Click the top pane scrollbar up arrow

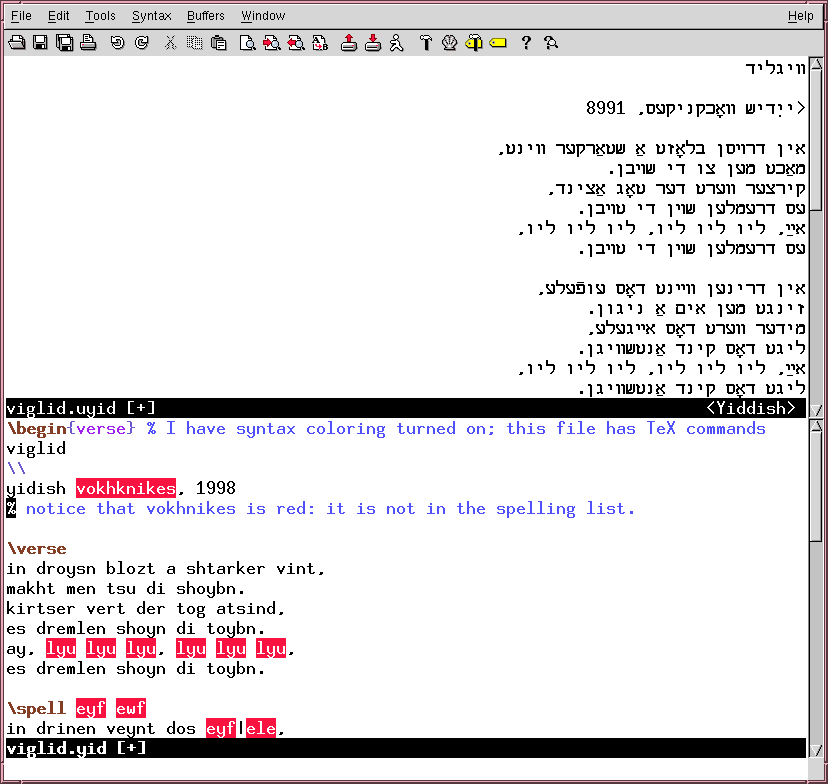coord(816,66)
